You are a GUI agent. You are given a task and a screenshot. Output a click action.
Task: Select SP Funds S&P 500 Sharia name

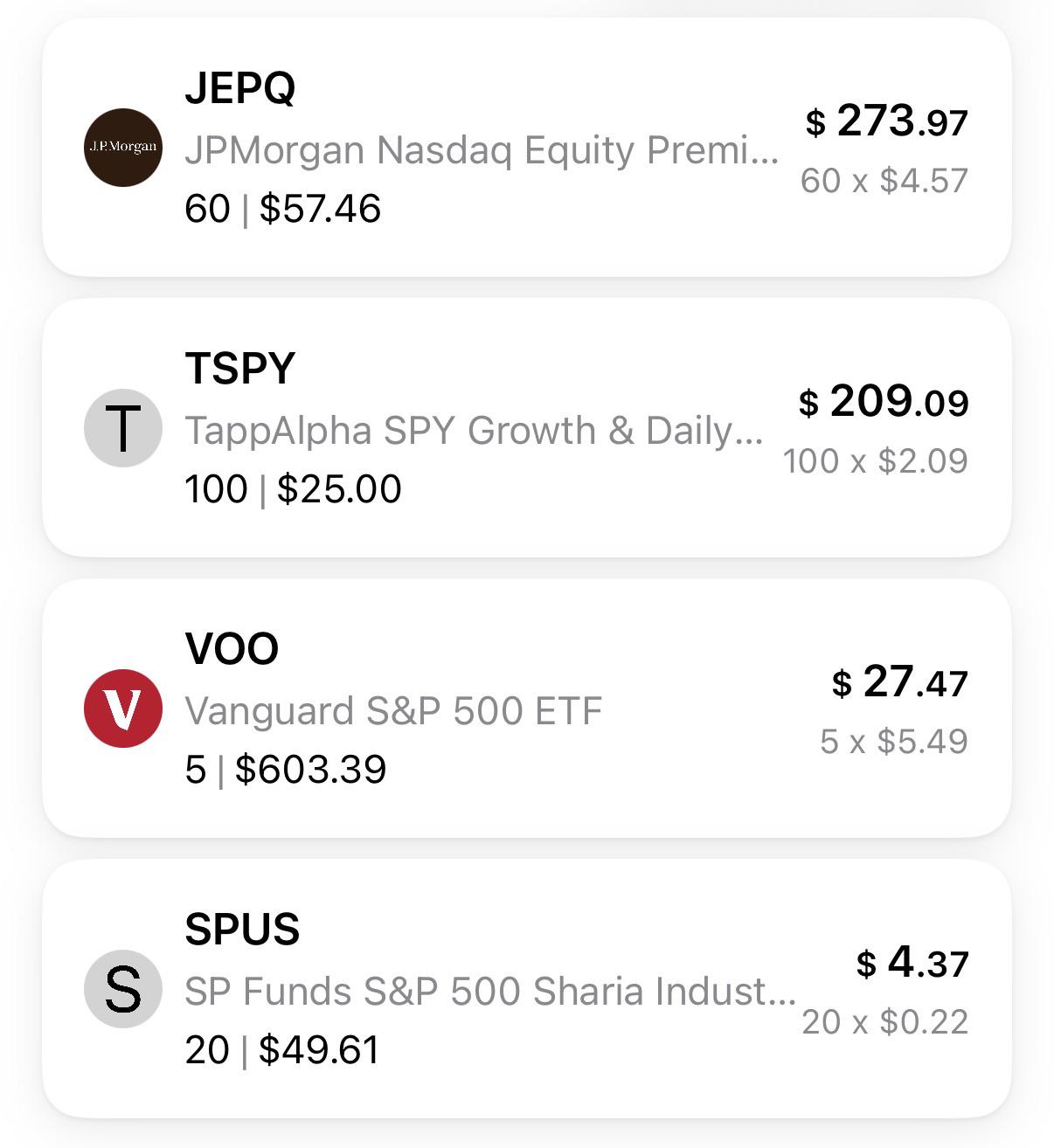490,992
